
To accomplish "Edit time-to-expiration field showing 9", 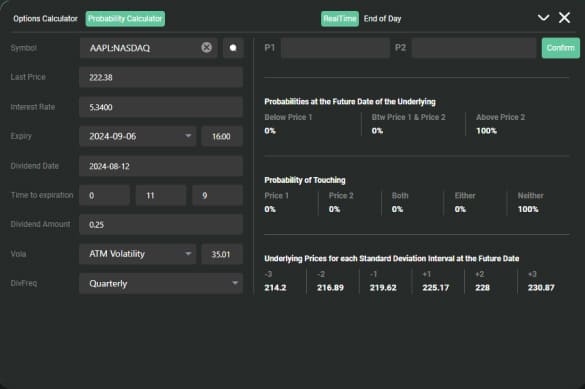I will click(218, 195).
